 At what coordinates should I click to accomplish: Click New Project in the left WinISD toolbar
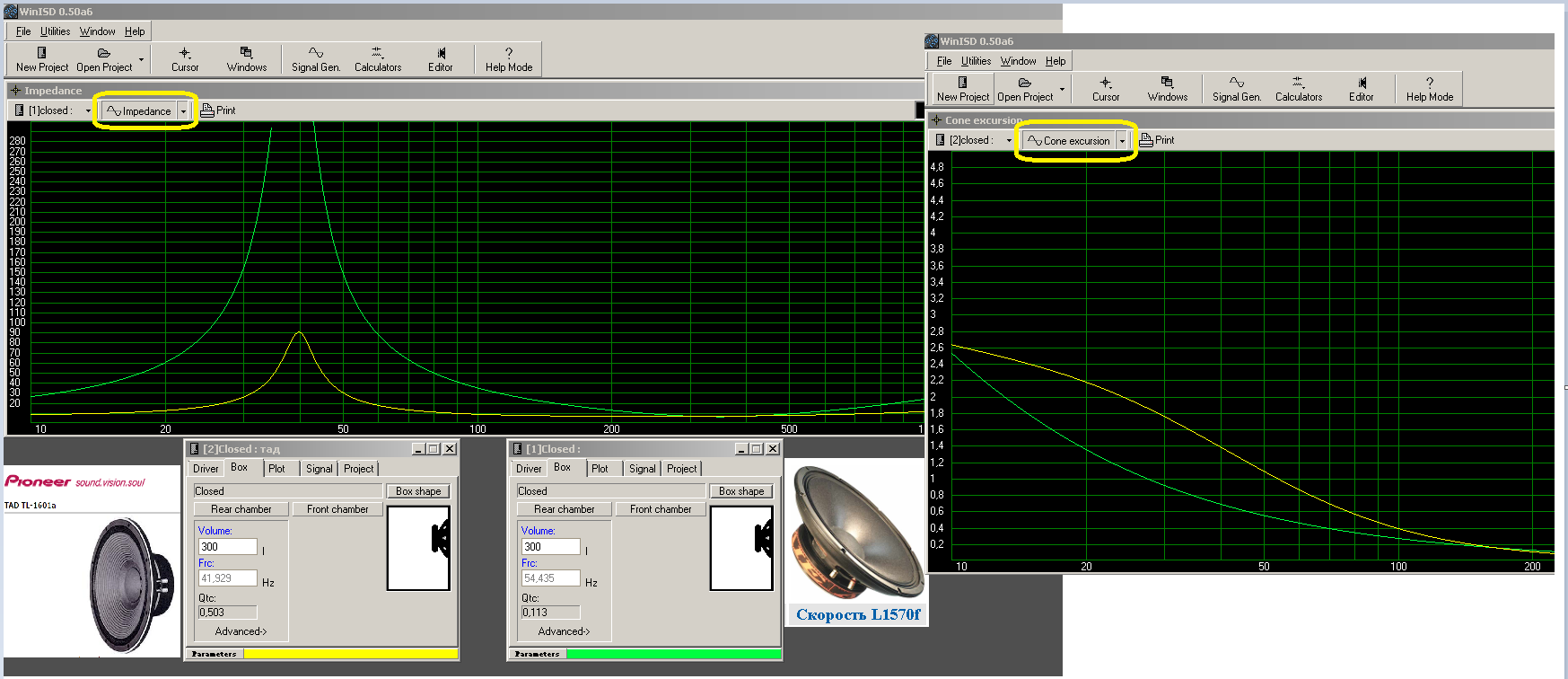pyautogui.click(x=41, y=59)
